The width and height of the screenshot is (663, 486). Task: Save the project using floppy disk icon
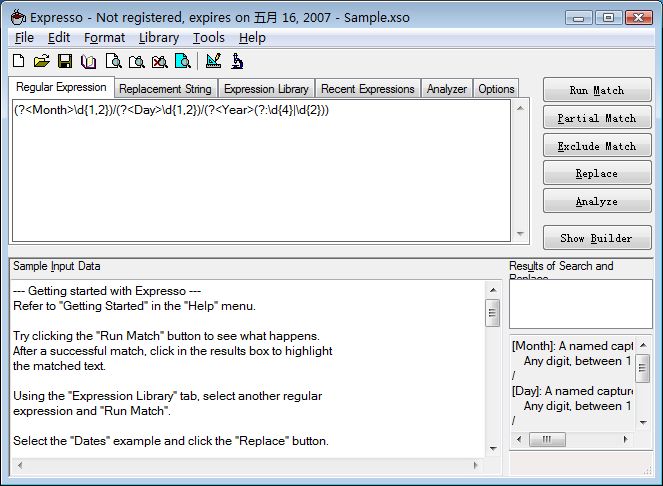[x=65, y=61]
